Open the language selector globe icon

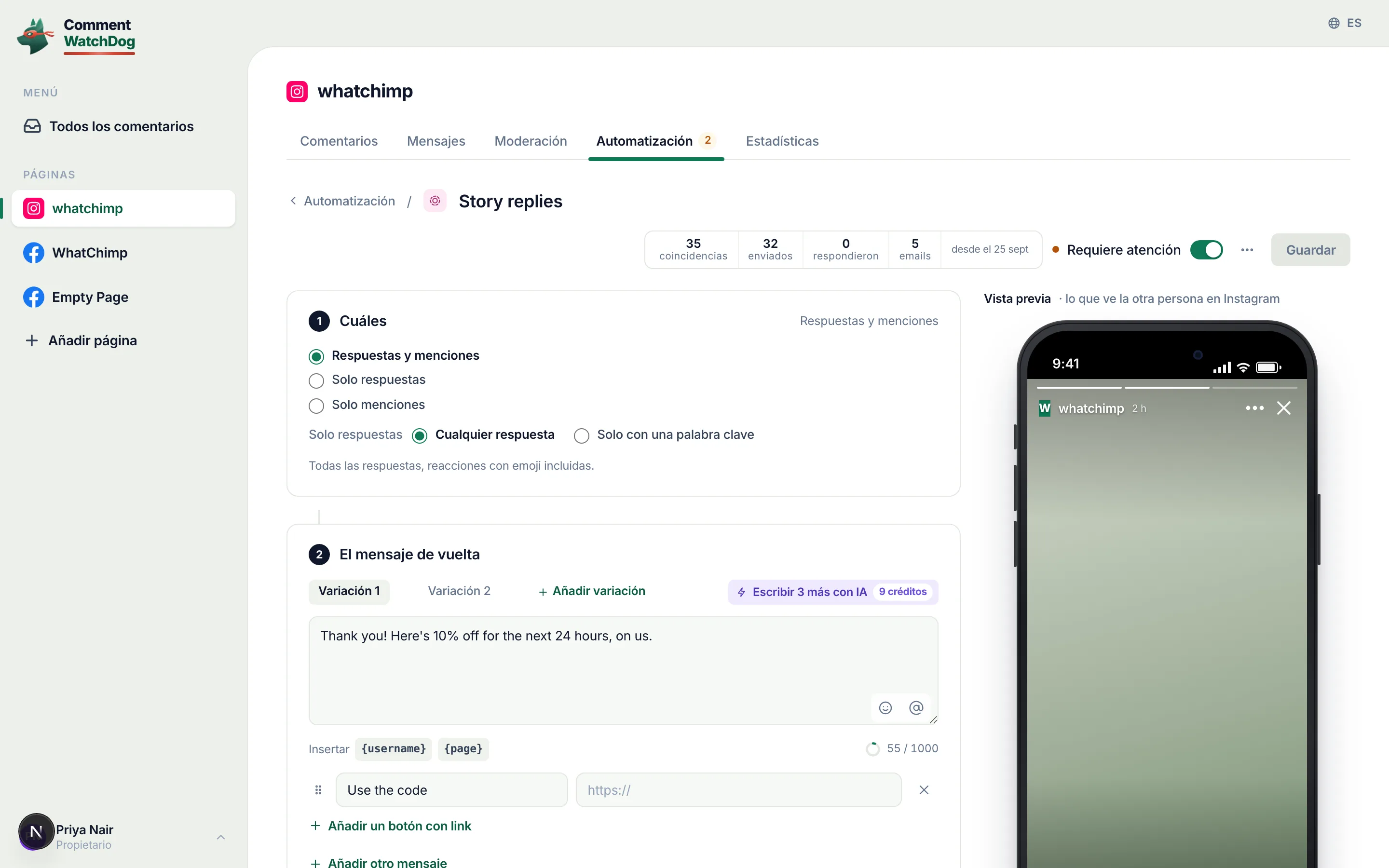[x=1334, y=23]
